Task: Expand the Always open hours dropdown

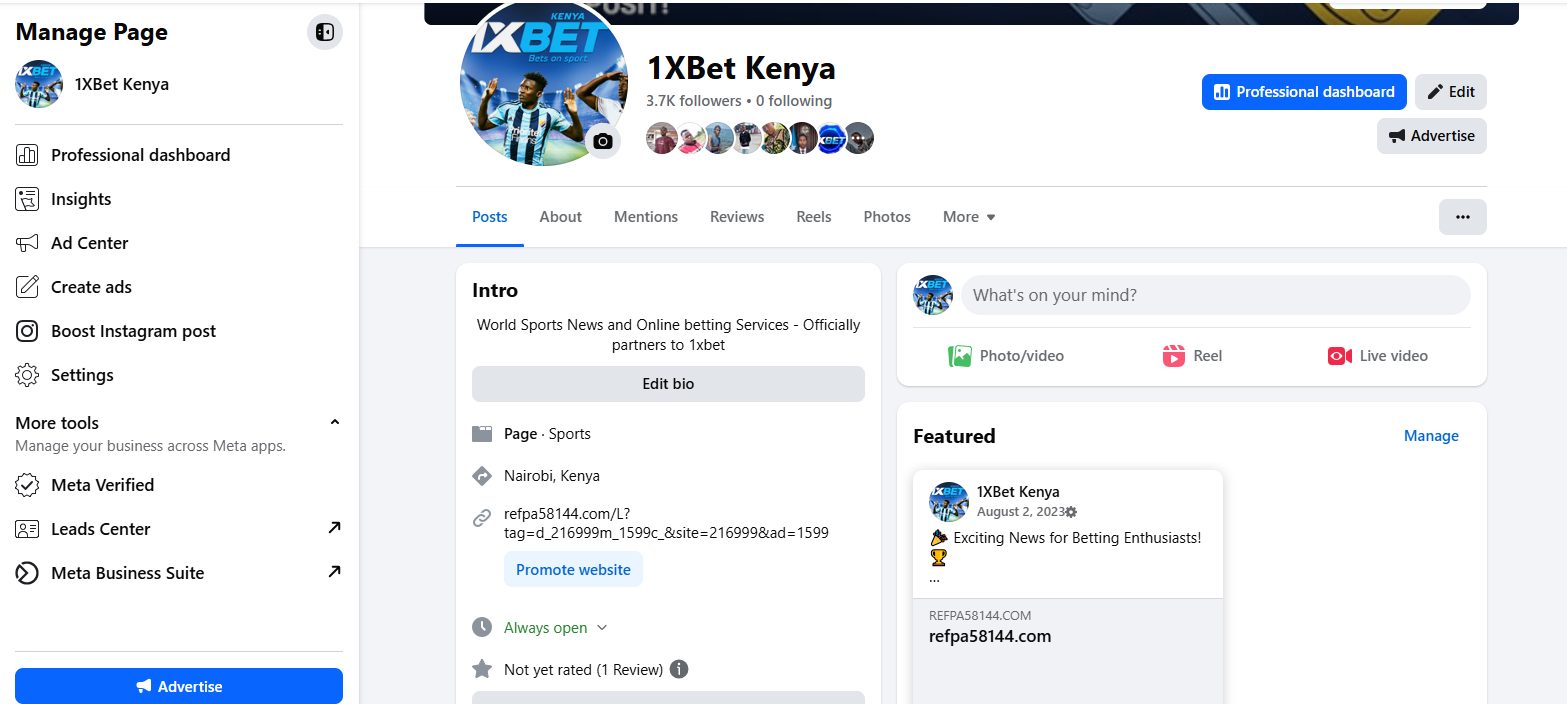Action: tap(602, 628)
